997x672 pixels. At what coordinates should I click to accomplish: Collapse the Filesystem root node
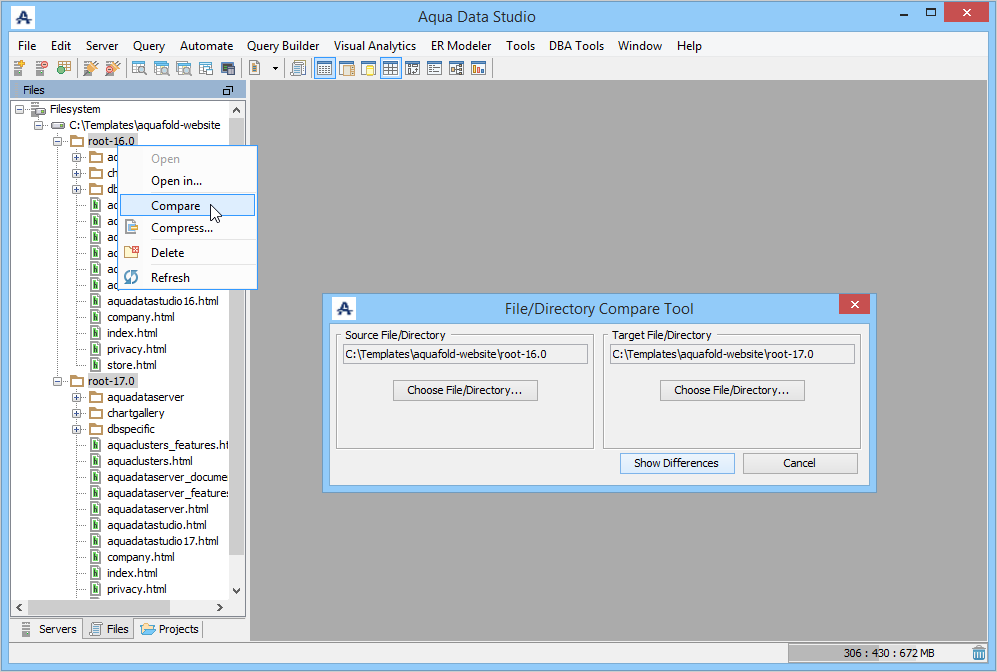[20, 109]
